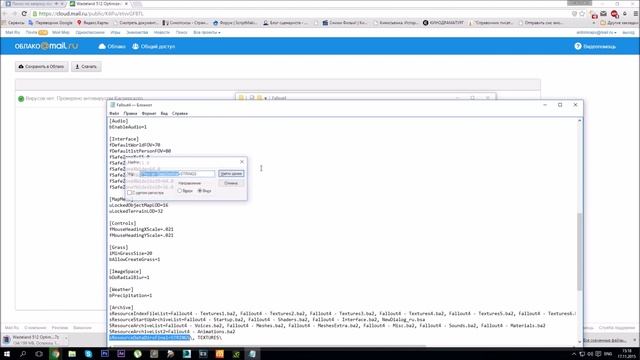Image resolution: width=640 pixels, height=360 pixels.
Task: Open the Other bookmarks folder
Action: tap(618, 23)
